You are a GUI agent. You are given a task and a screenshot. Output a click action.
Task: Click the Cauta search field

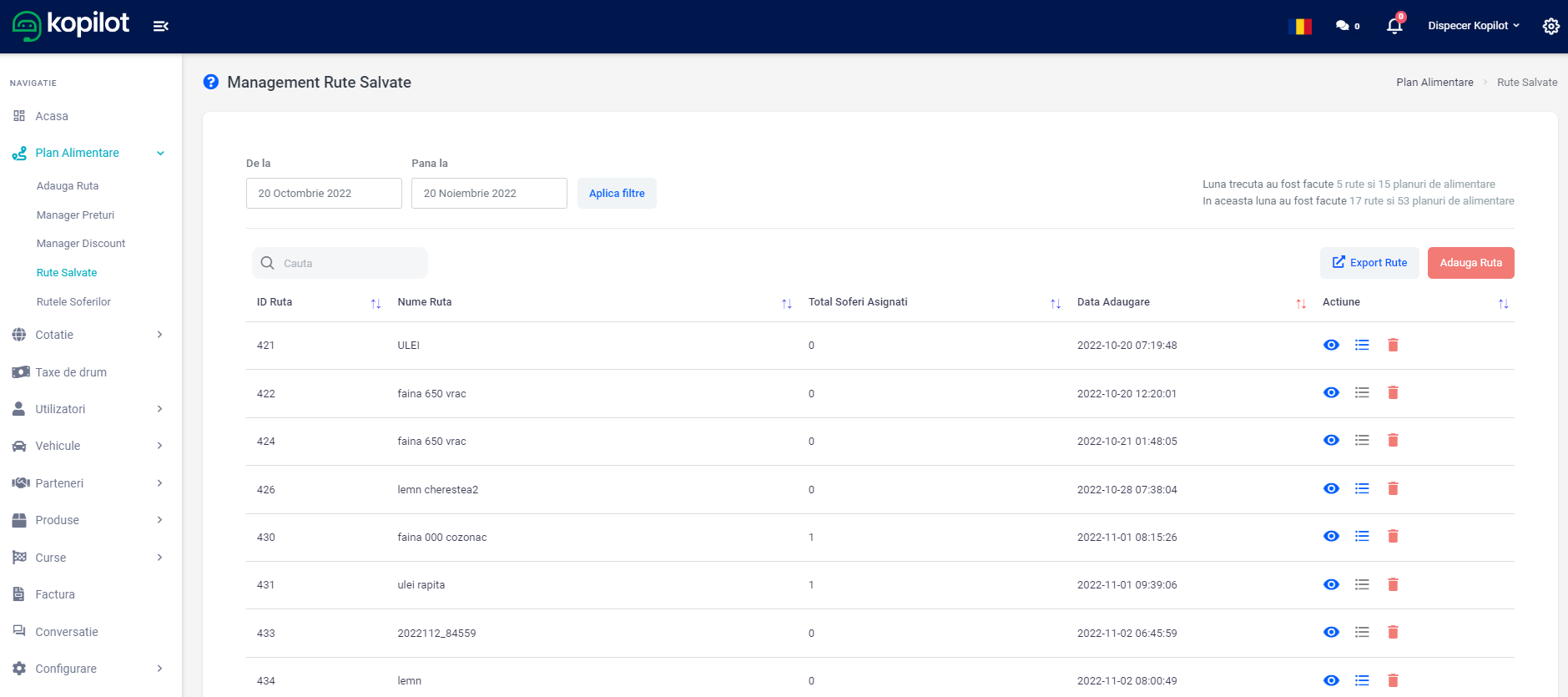tap(350, 263)
